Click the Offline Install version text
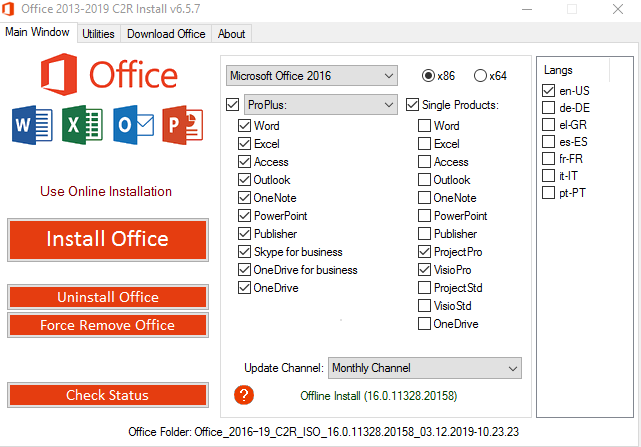Screen dimensions: 641x447 tap(379, 396)
